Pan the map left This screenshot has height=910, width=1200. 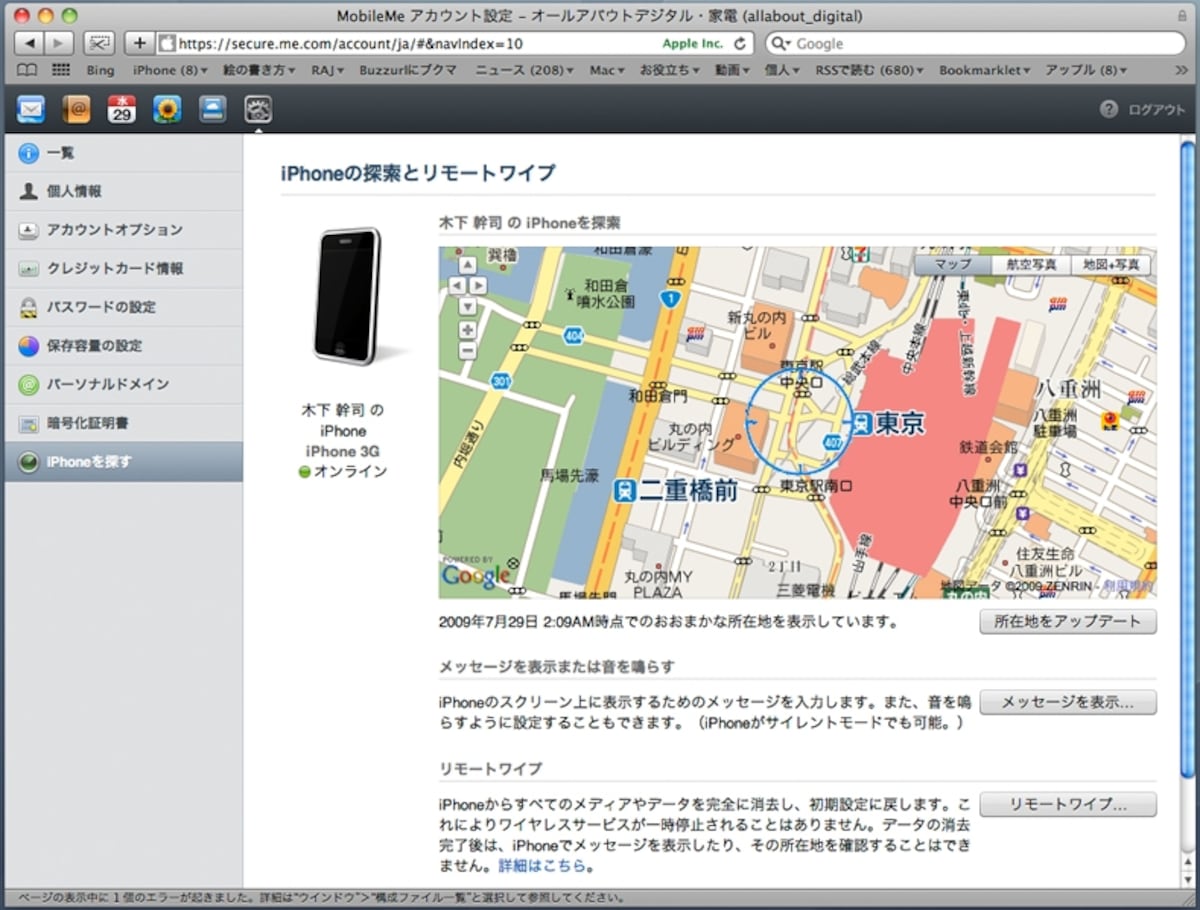456,286
